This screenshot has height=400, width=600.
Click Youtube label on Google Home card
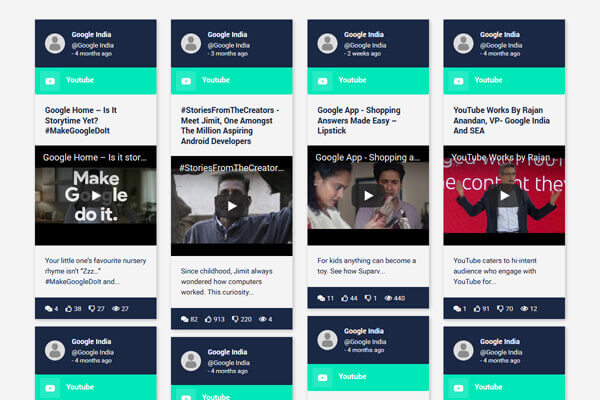(80, 80)
